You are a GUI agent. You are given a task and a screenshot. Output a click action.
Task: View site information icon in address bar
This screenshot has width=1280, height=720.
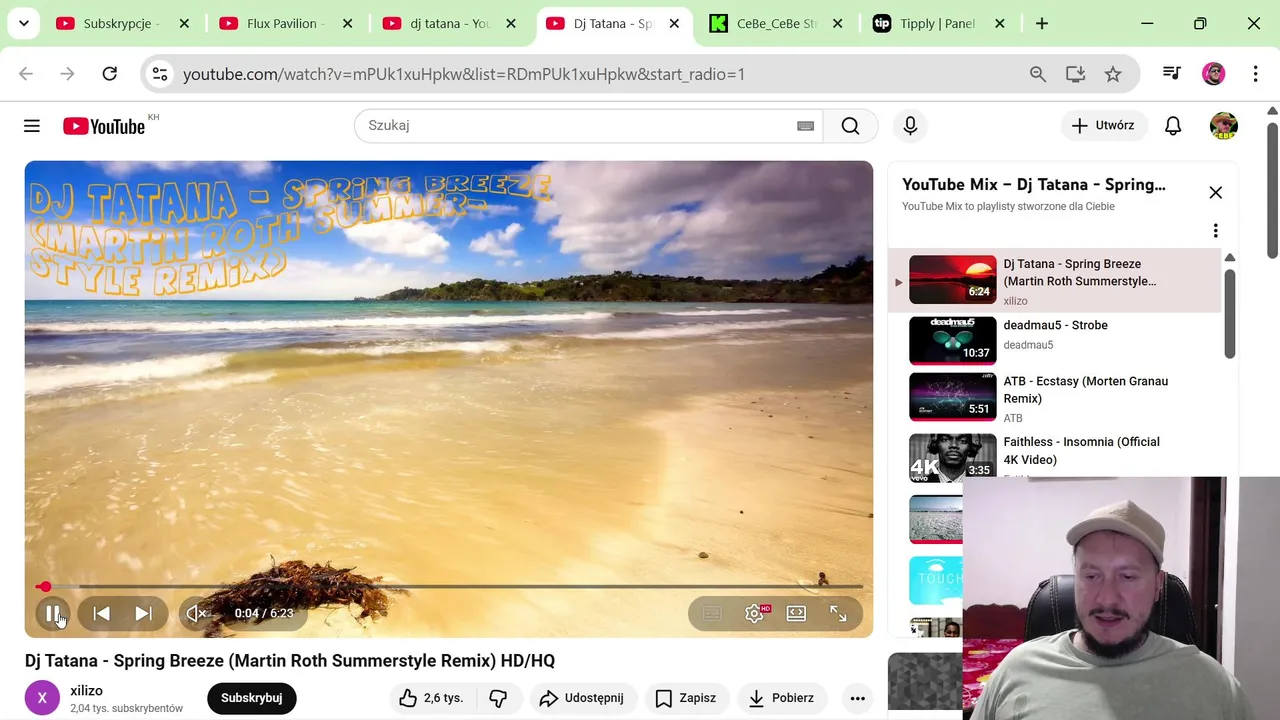click(160, 74)
